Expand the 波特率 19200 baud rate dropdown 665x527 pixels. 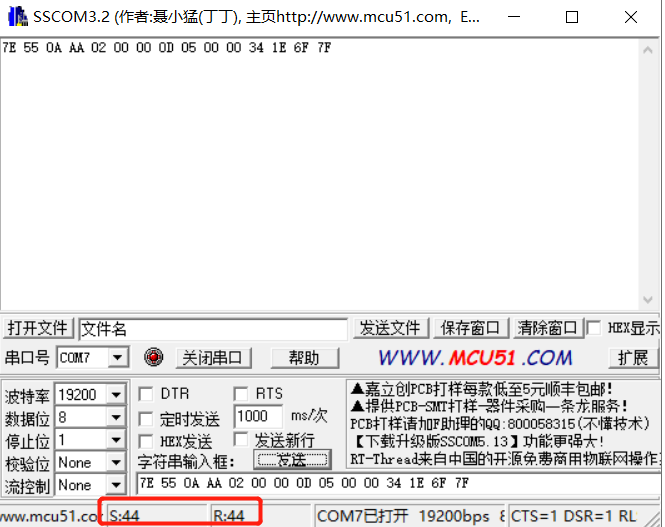pos(116,395)
